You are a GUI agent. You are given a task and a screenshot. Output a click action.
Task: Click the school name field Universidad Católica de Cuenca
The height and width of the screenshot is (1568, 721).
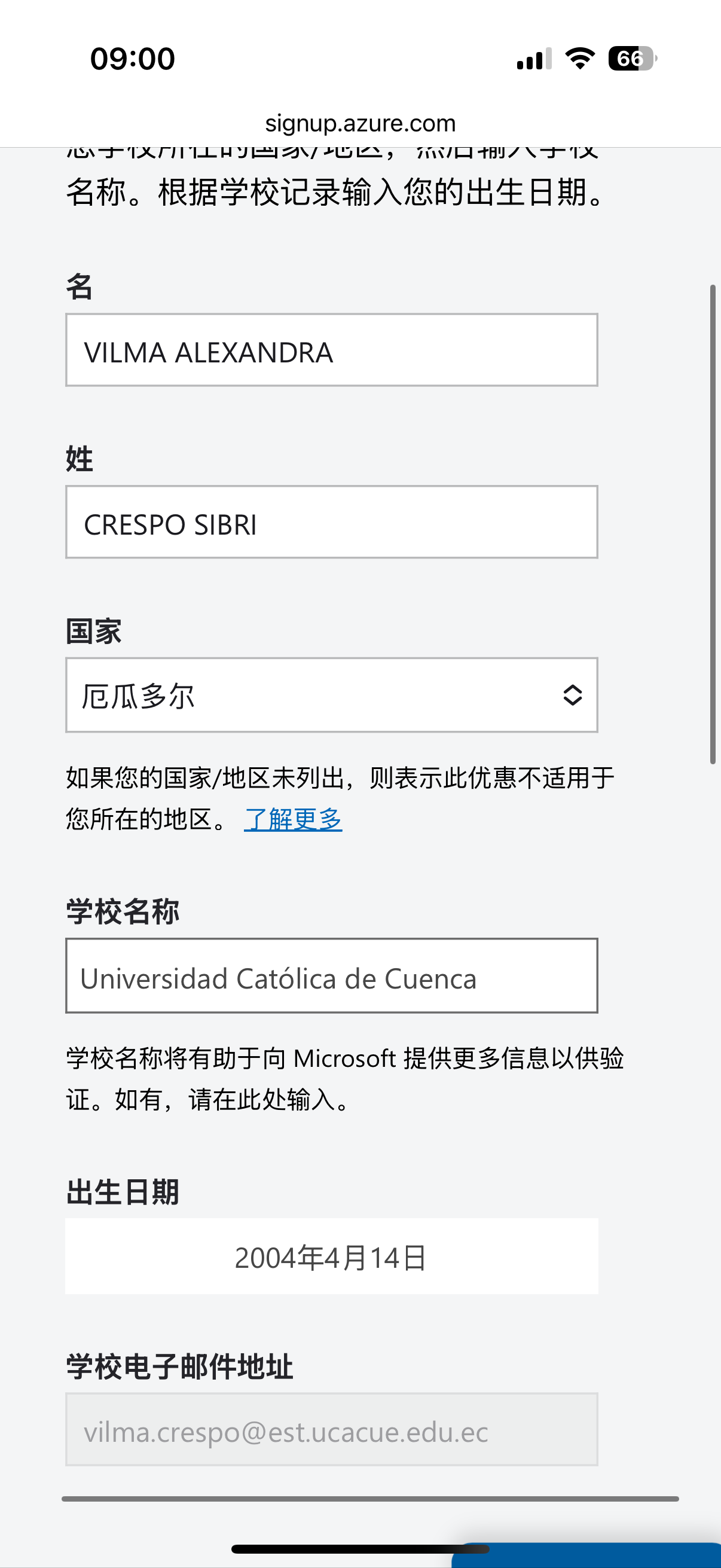point(332,976)
